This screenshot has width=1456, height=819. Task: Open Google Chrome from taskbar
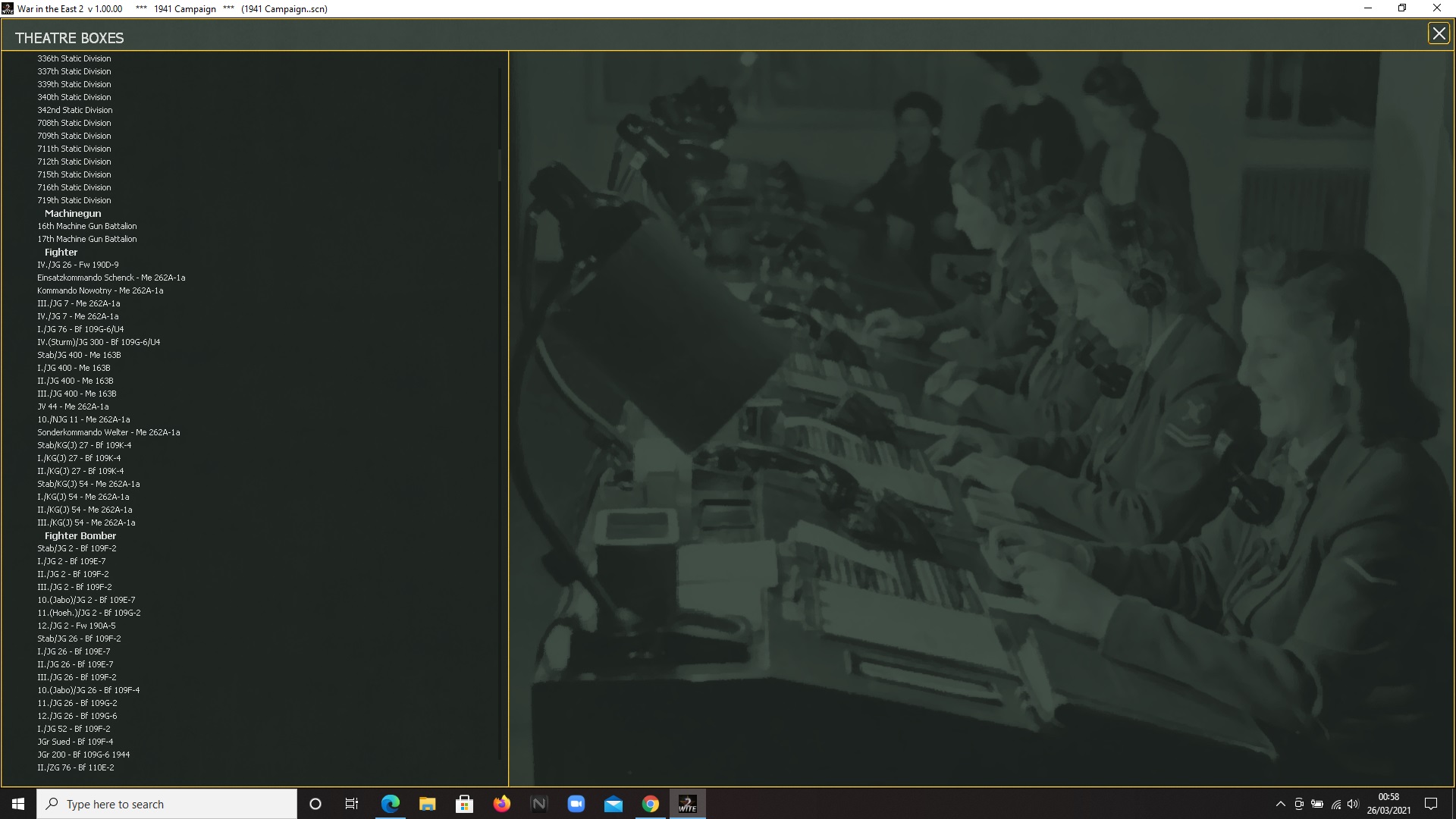(x=650, y=804)
